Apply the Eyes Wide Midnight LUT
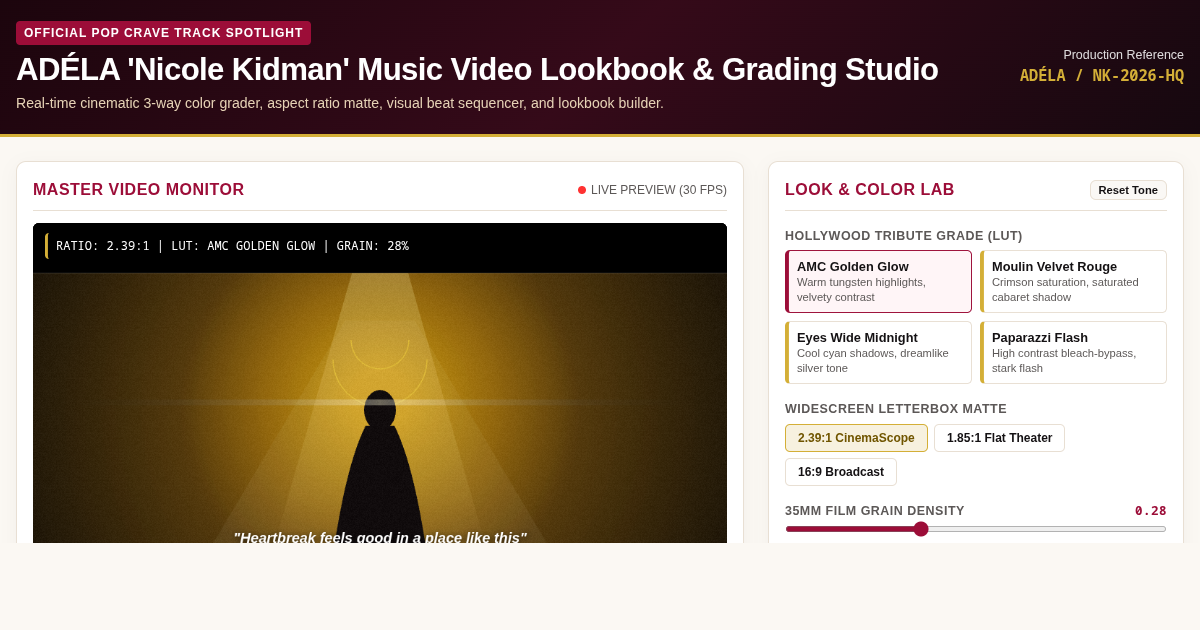 pyautogui.click(x=878, y=352)
